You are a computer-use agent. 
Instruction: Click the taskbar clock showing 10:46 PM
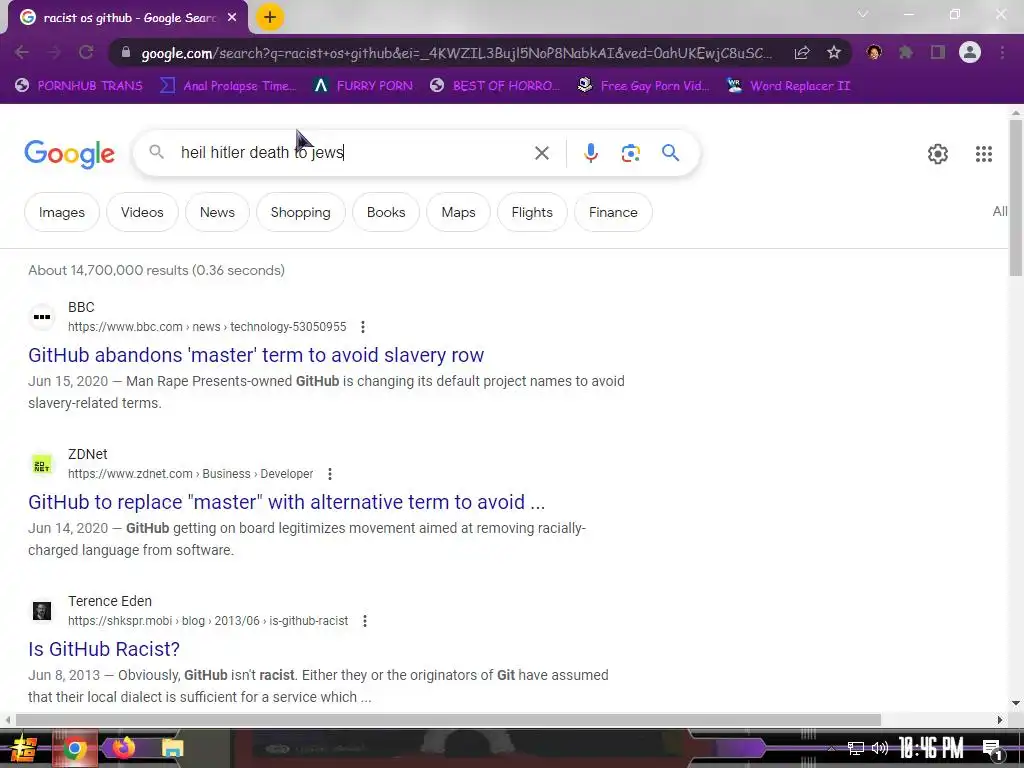[931, 748]
